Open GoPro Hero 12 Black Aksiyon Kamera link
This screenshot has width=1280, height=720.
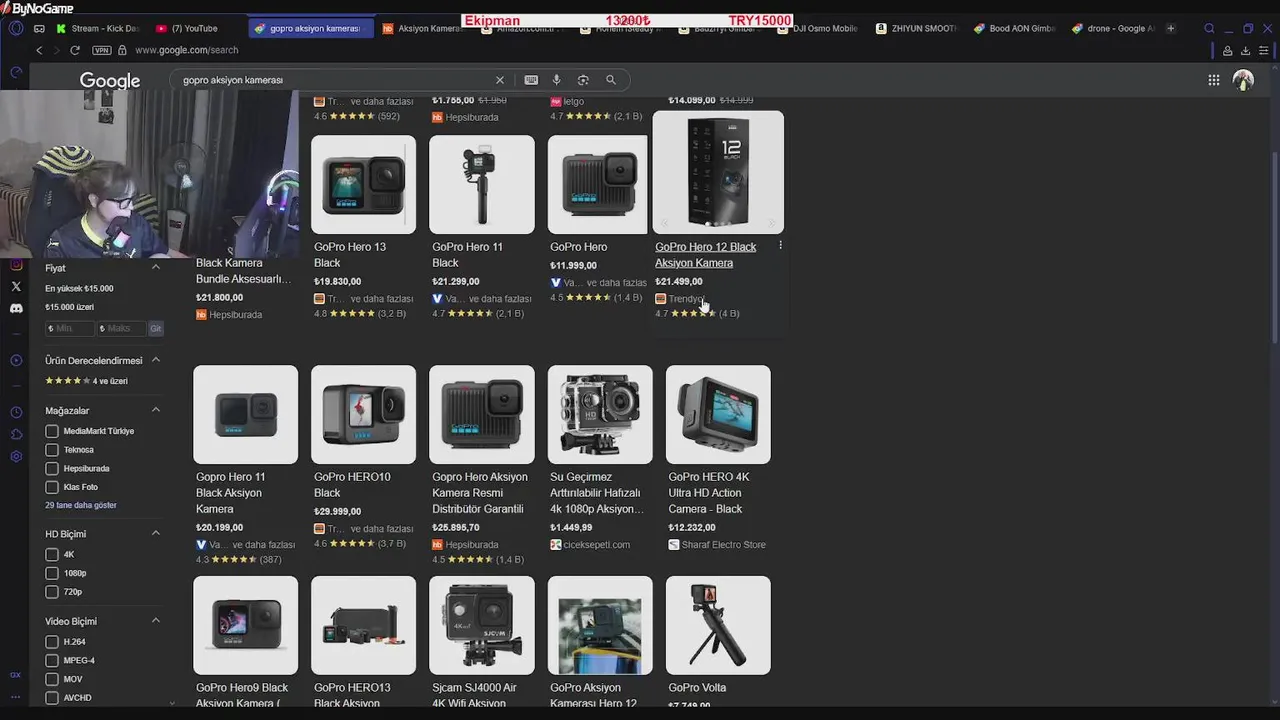point(705,255)
